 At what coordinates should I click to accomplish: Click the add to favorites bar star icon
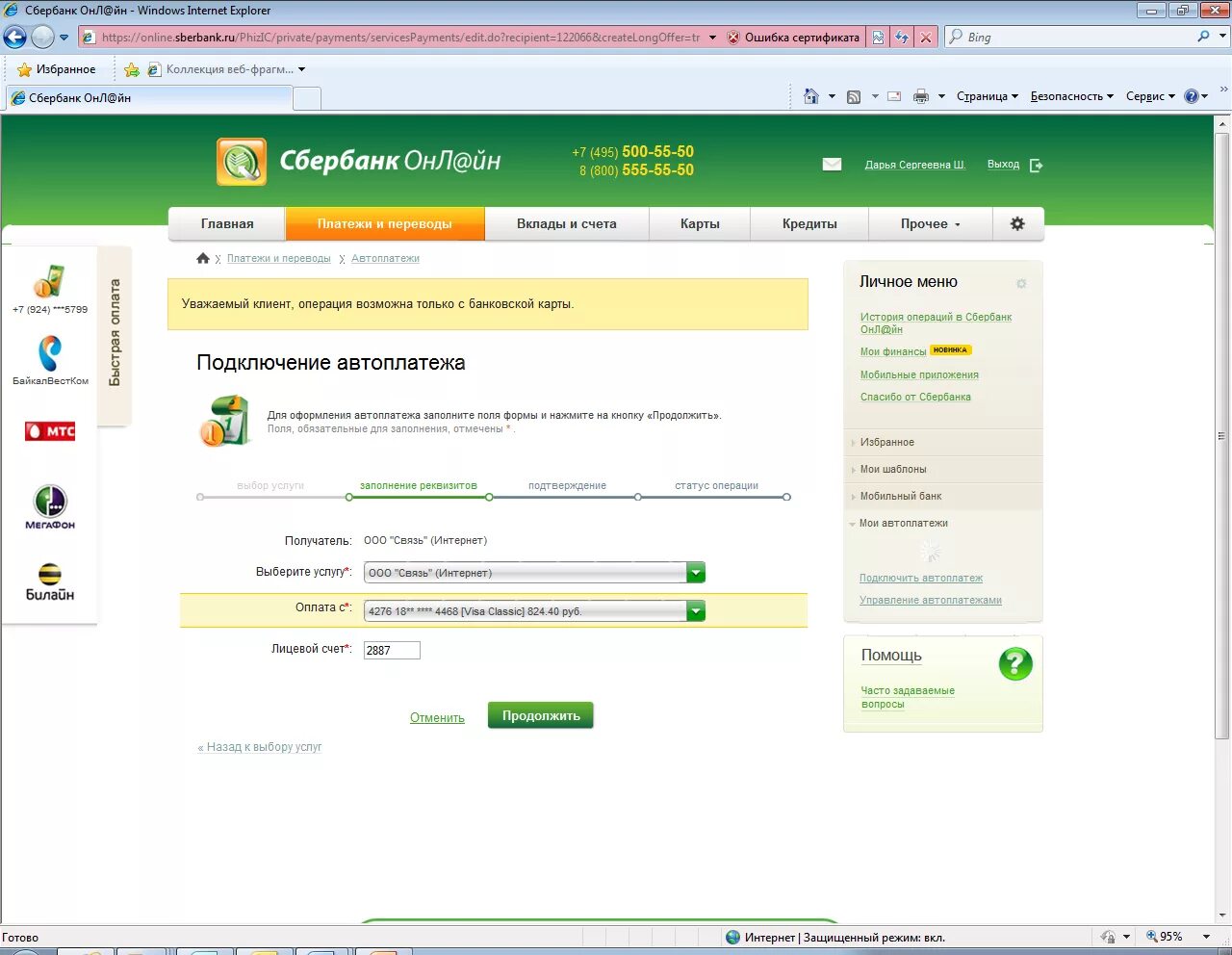pyautogui.click(x=132, y=69)
